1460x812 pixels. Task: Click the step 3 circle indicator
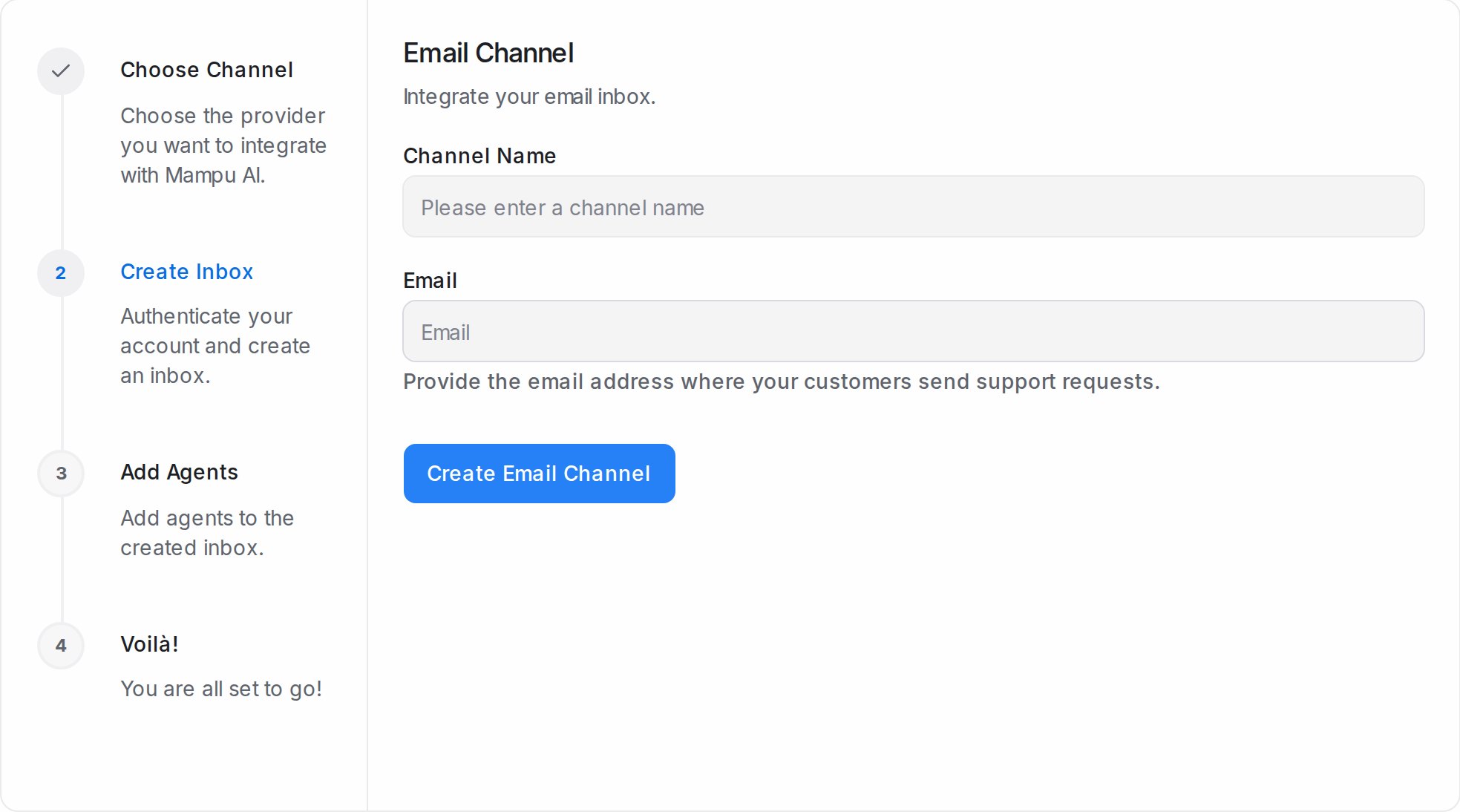pyautogui.click(x=61, y=474)
